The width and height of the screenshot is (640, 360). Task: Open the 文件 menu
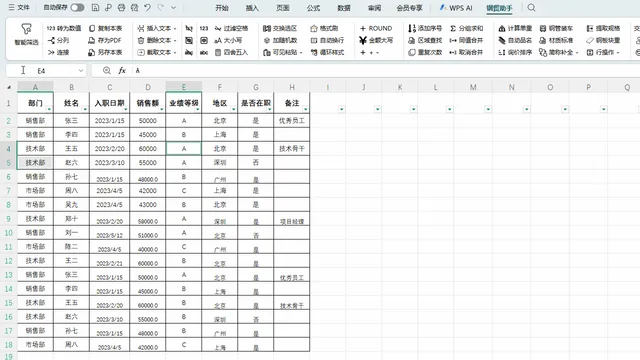(19, 7)
